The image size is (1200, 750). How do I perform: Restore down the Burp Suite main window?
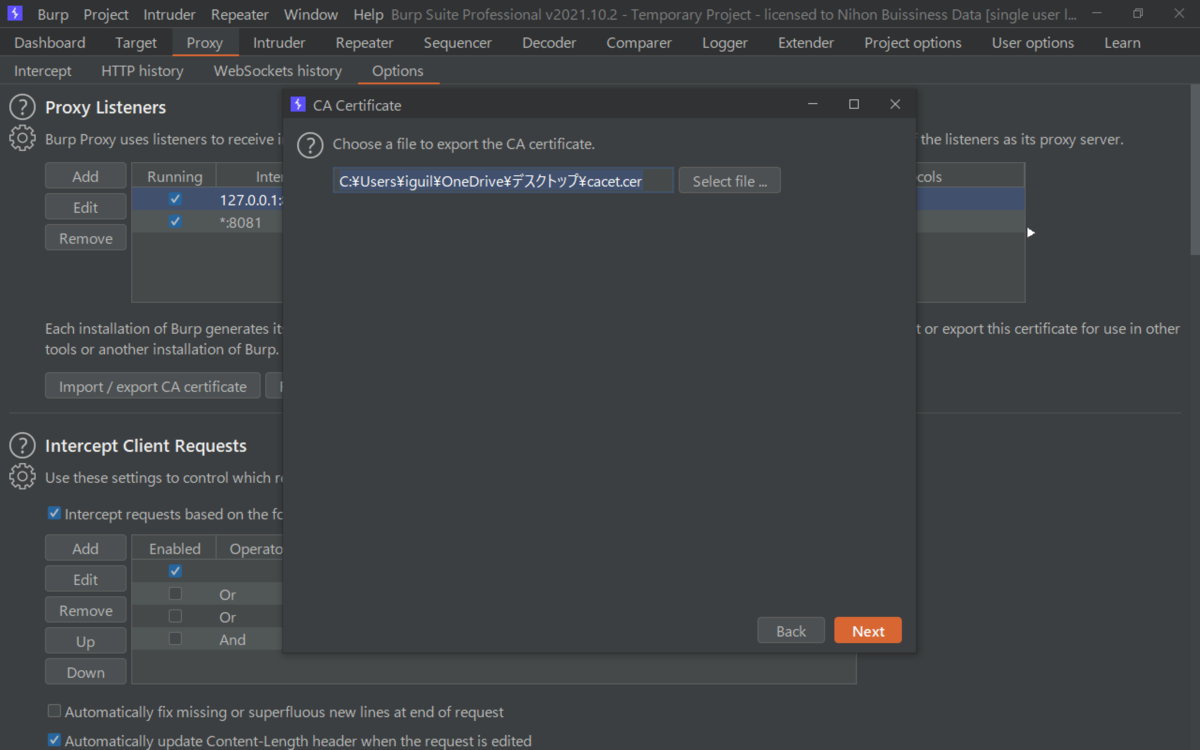pyautogui.click(x=1138, y=14)
